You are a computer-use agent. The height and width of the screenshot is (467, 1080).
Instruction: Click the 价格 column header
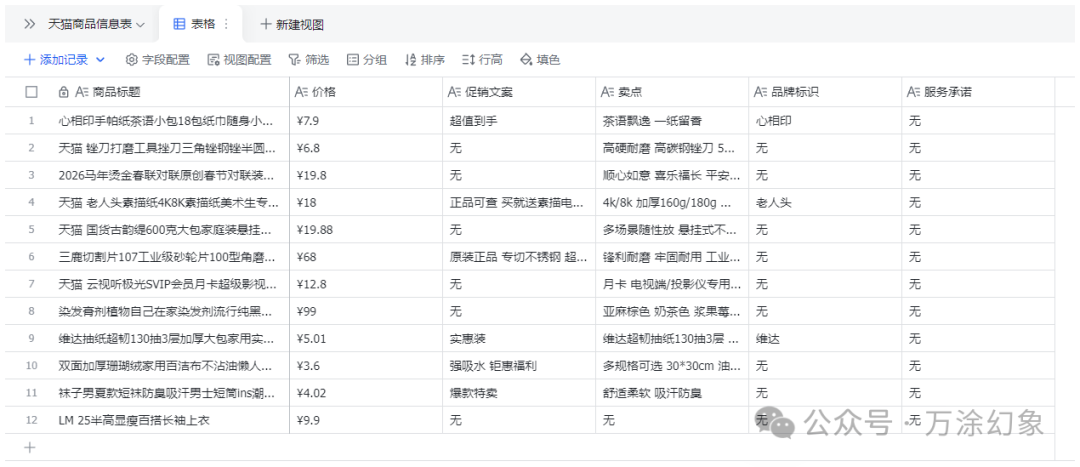click(x=366, y=92)
